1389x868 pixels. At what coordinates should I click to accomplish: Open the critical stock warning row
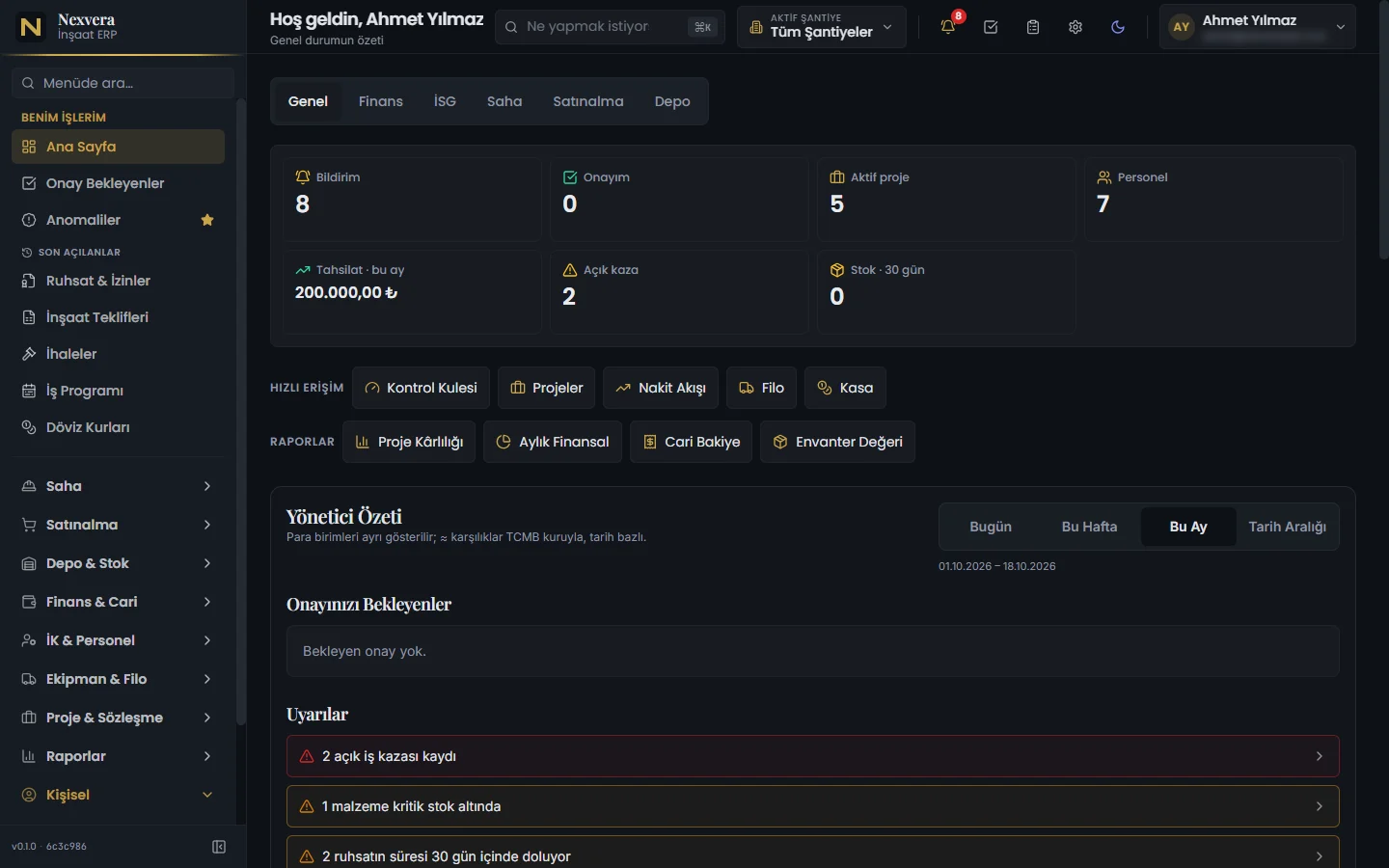point(813,806)
